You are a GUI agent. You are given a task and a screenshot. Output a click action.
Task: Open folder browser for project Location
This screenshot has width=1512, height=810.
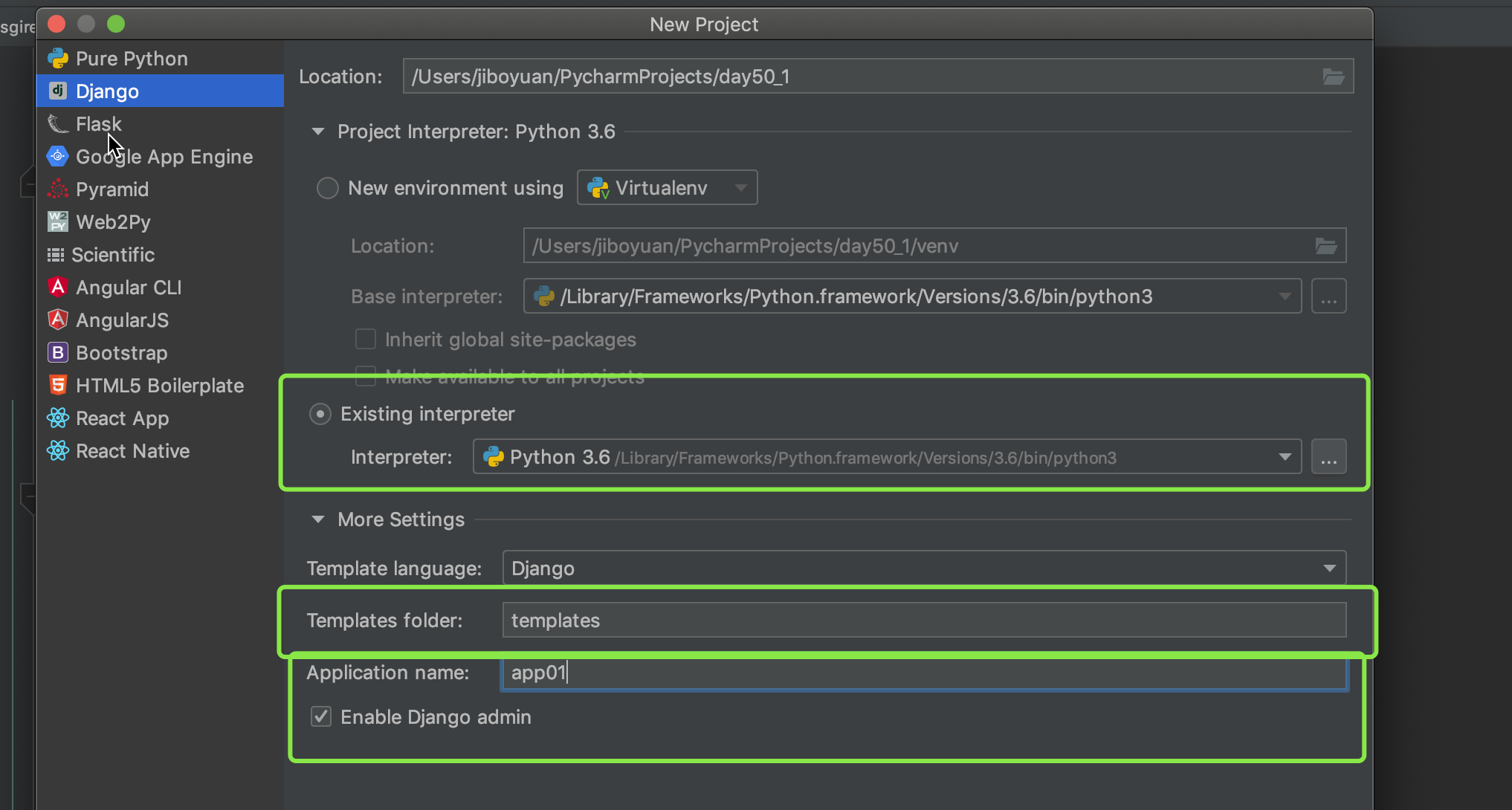click(1333, 77)
